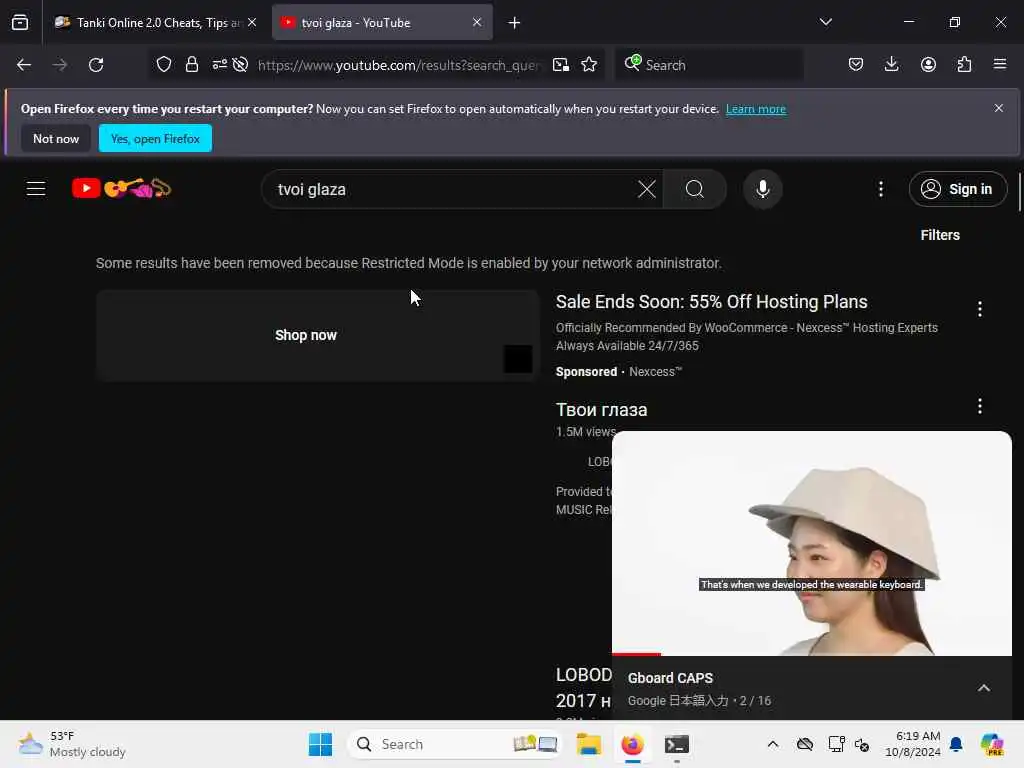Open the Gboard CAPS playlist title
This screenshot has width=1024, height=768.
[x=670, y=678]
